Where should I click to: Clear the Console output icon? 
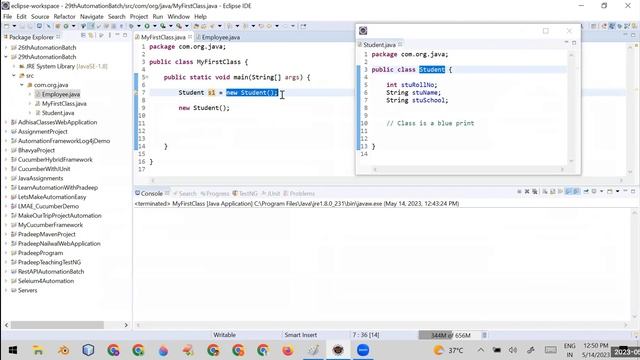(544, 191)
